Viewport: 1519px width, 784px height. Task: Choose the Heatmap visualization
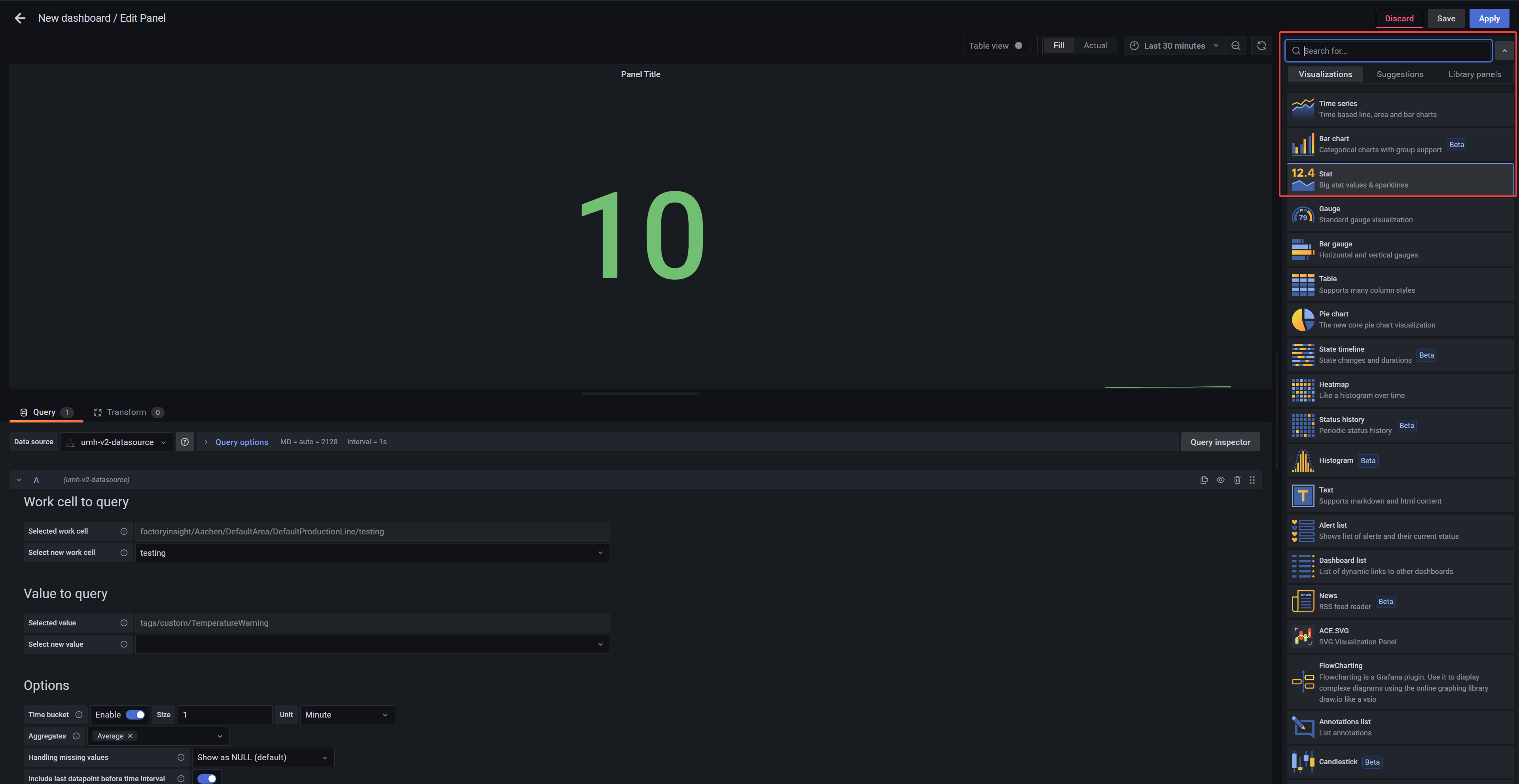point(1400,390)
